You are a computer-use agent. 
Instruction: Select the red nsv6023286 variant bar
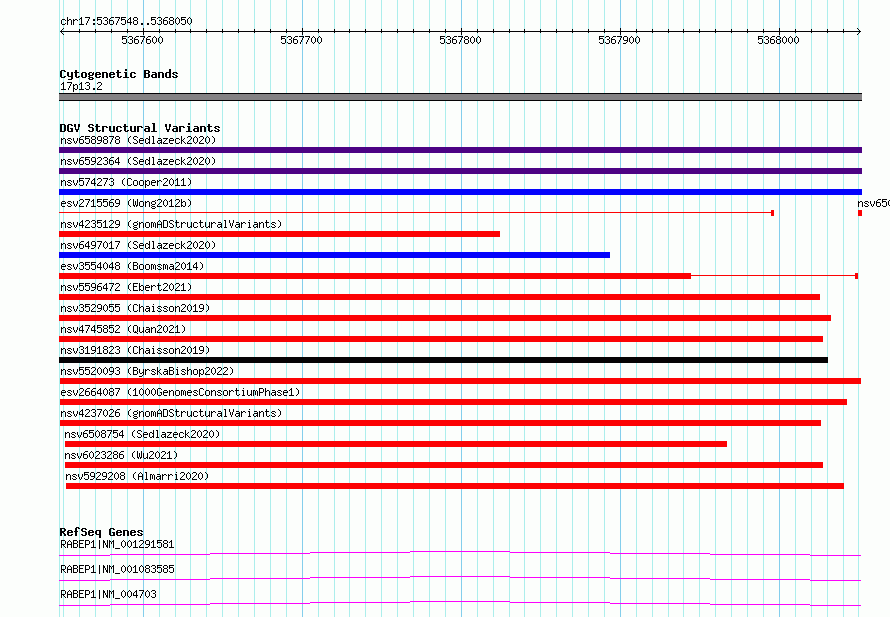pyautogui.click(x=444, y=465)
